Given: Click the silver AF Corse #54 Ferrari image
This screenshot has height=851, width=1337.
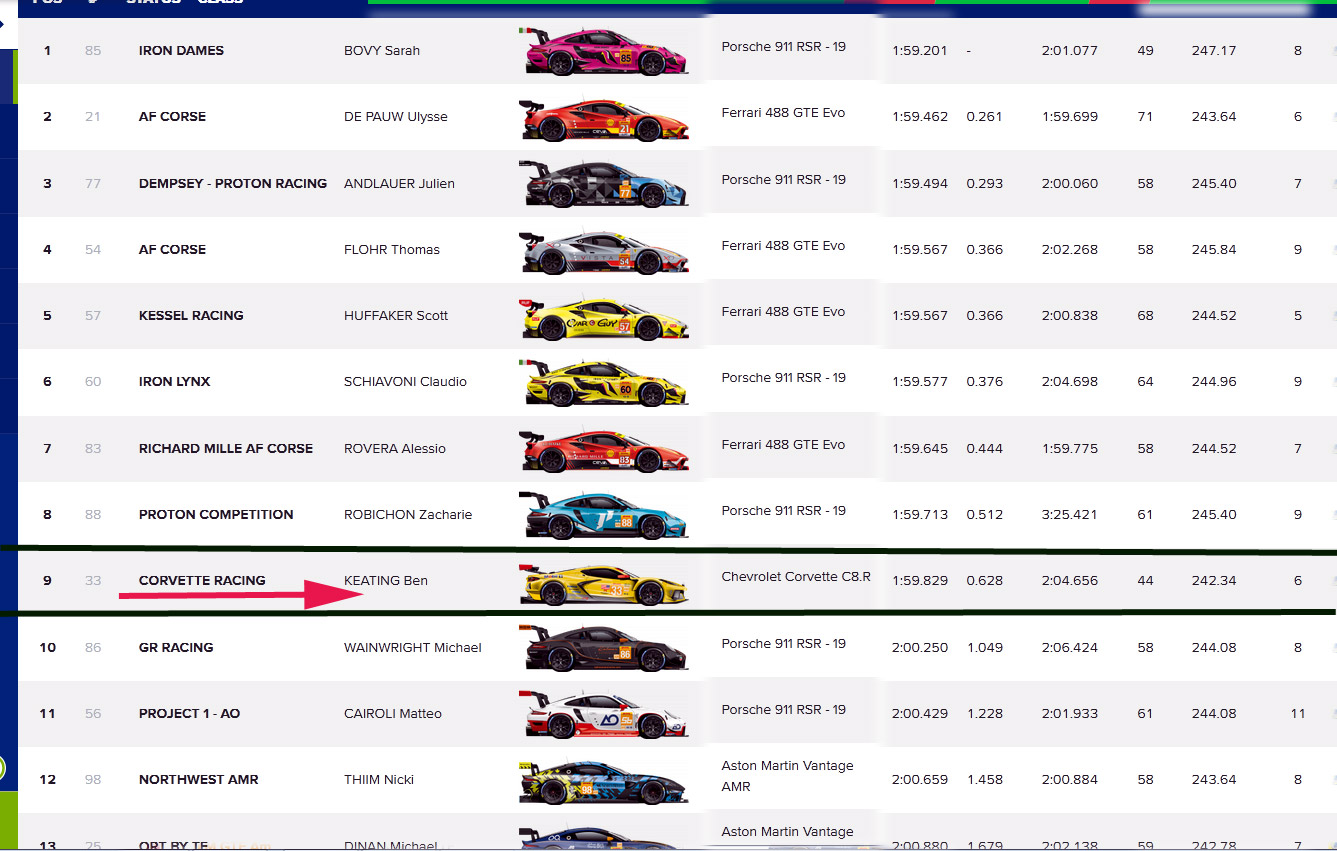Looking at the screenshot, I should 603,251.
